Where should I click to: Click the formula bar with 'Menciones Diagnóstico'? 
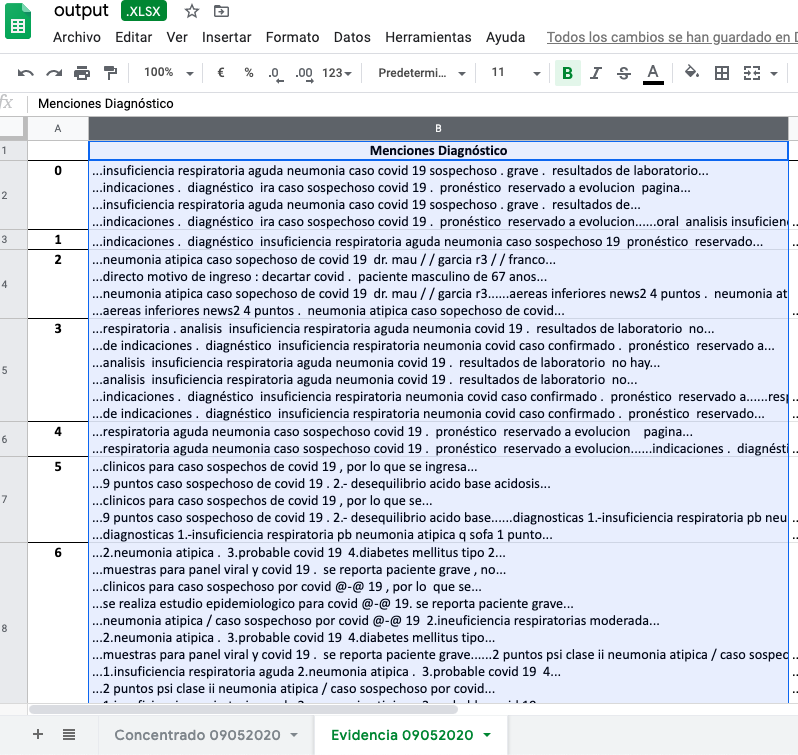(412, 104)
